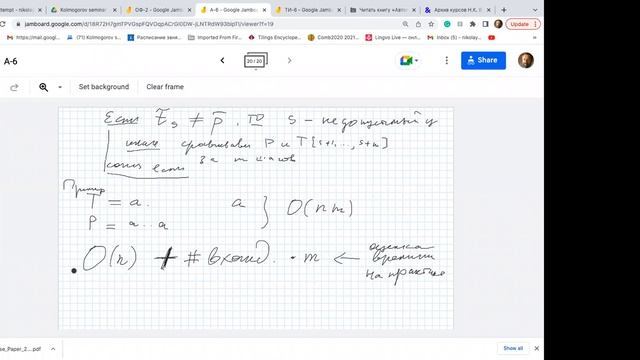
Task: Click the address bar zoom icon
Action: point(405,24)
